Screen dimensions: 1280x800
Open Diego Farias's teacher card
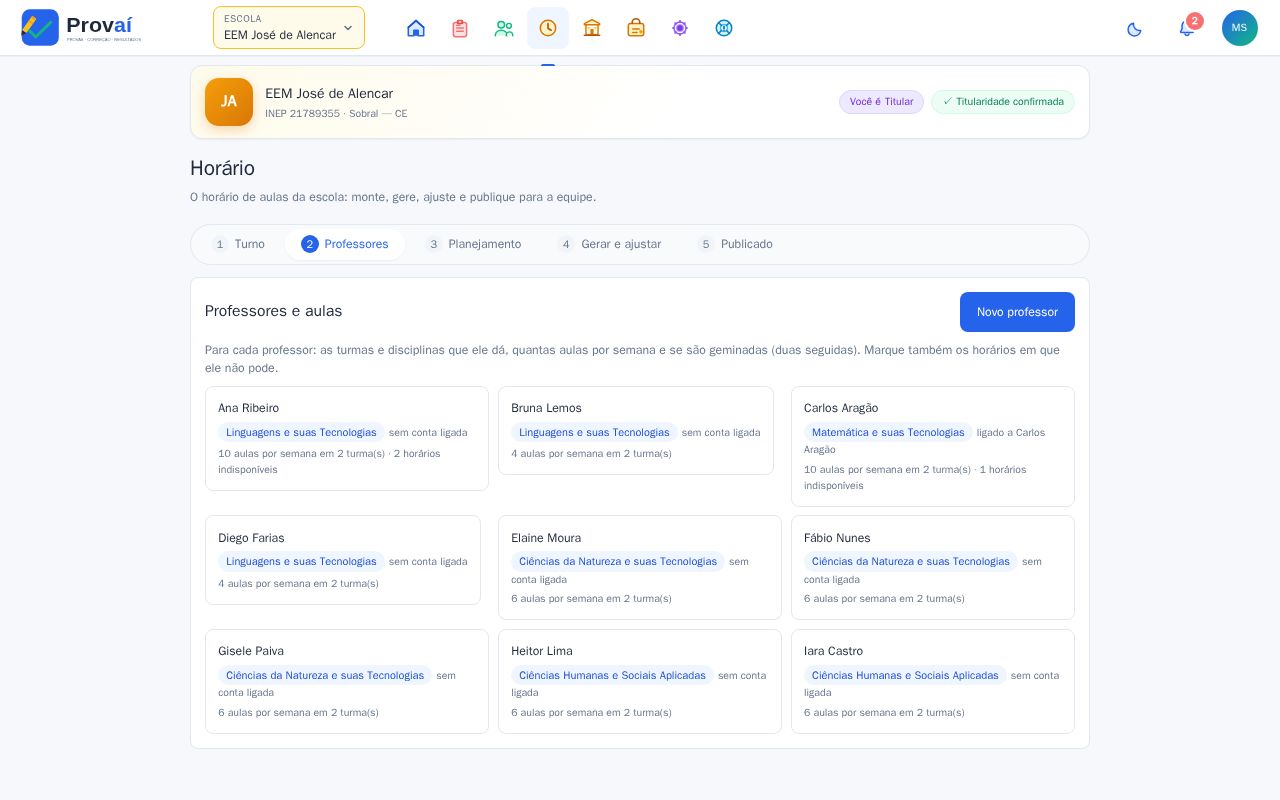tap(343, 560)
